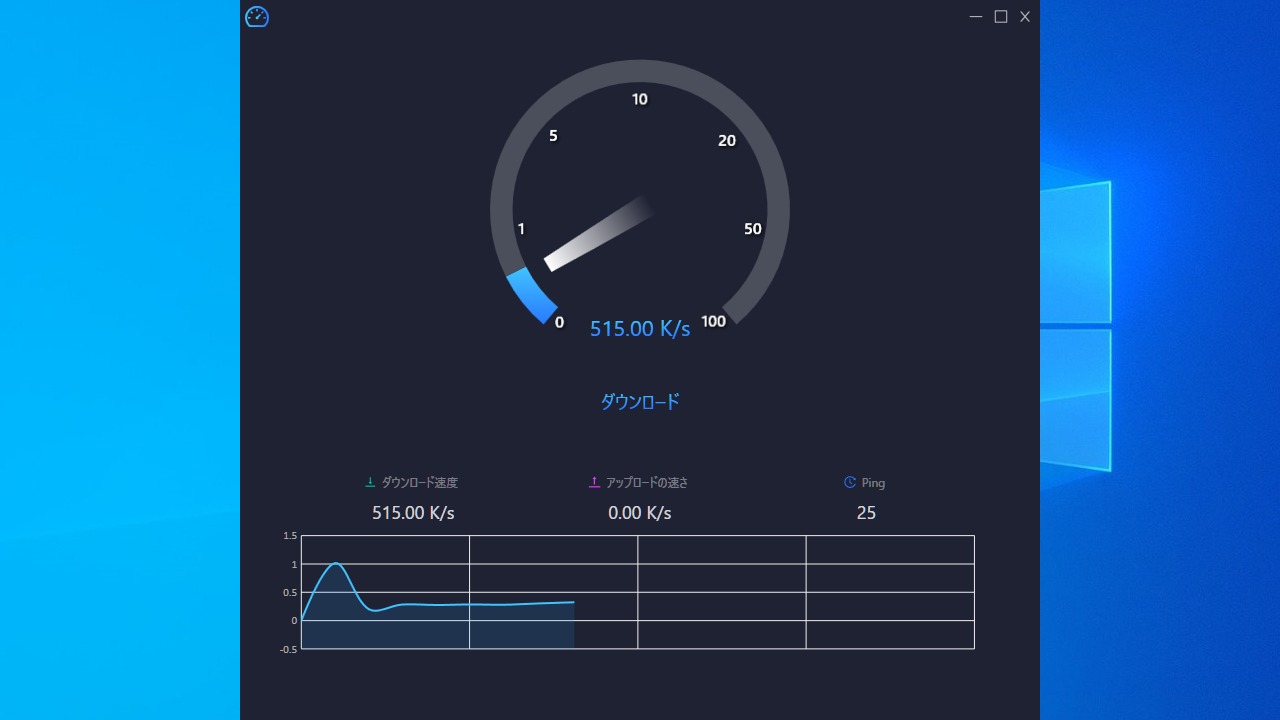Click the gauge mark labeled 5

(553, 136)
